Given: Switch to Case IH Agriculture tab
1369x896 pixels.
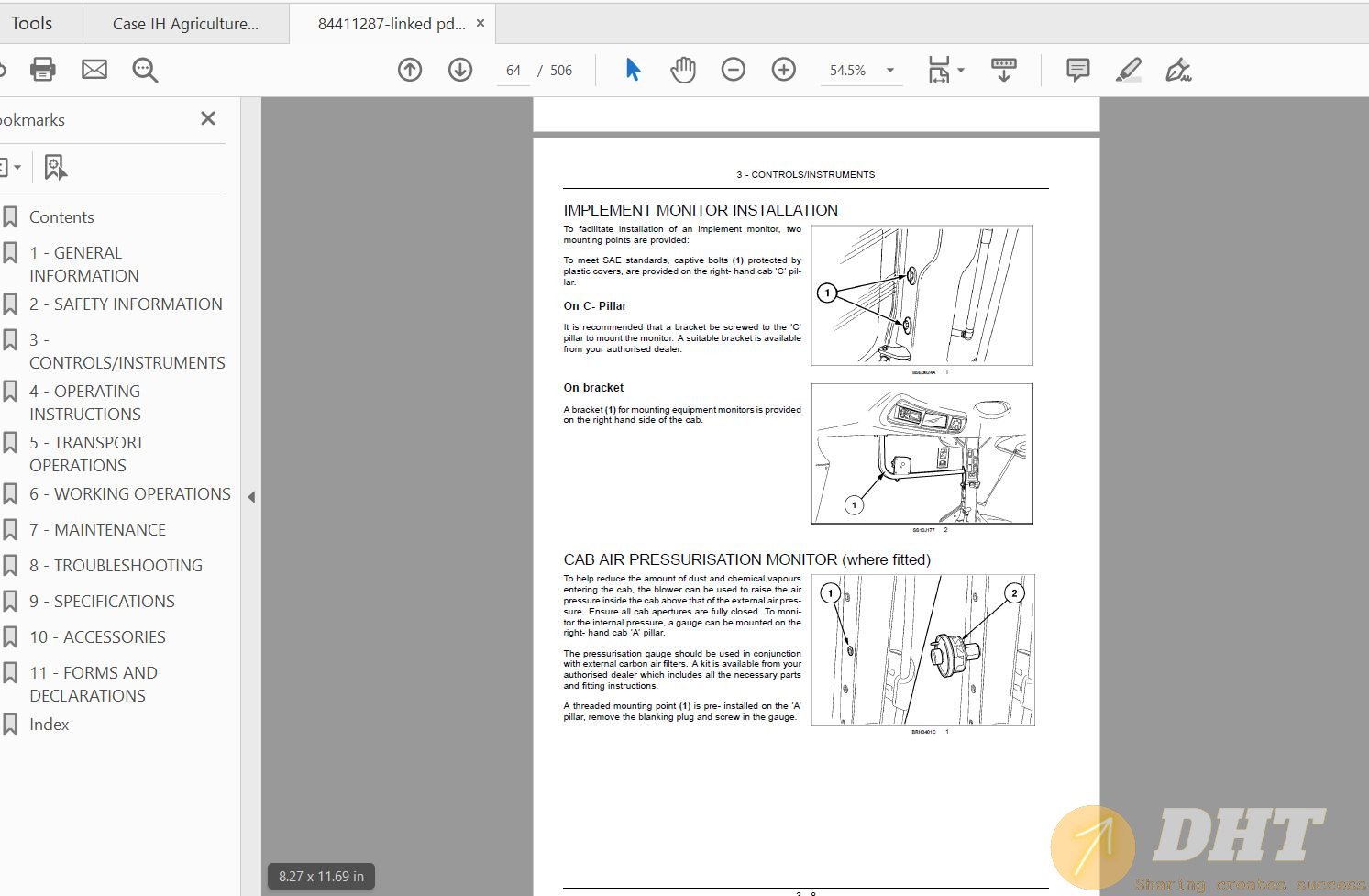Looking at the screenshot, I should click(x=185, y=24).
